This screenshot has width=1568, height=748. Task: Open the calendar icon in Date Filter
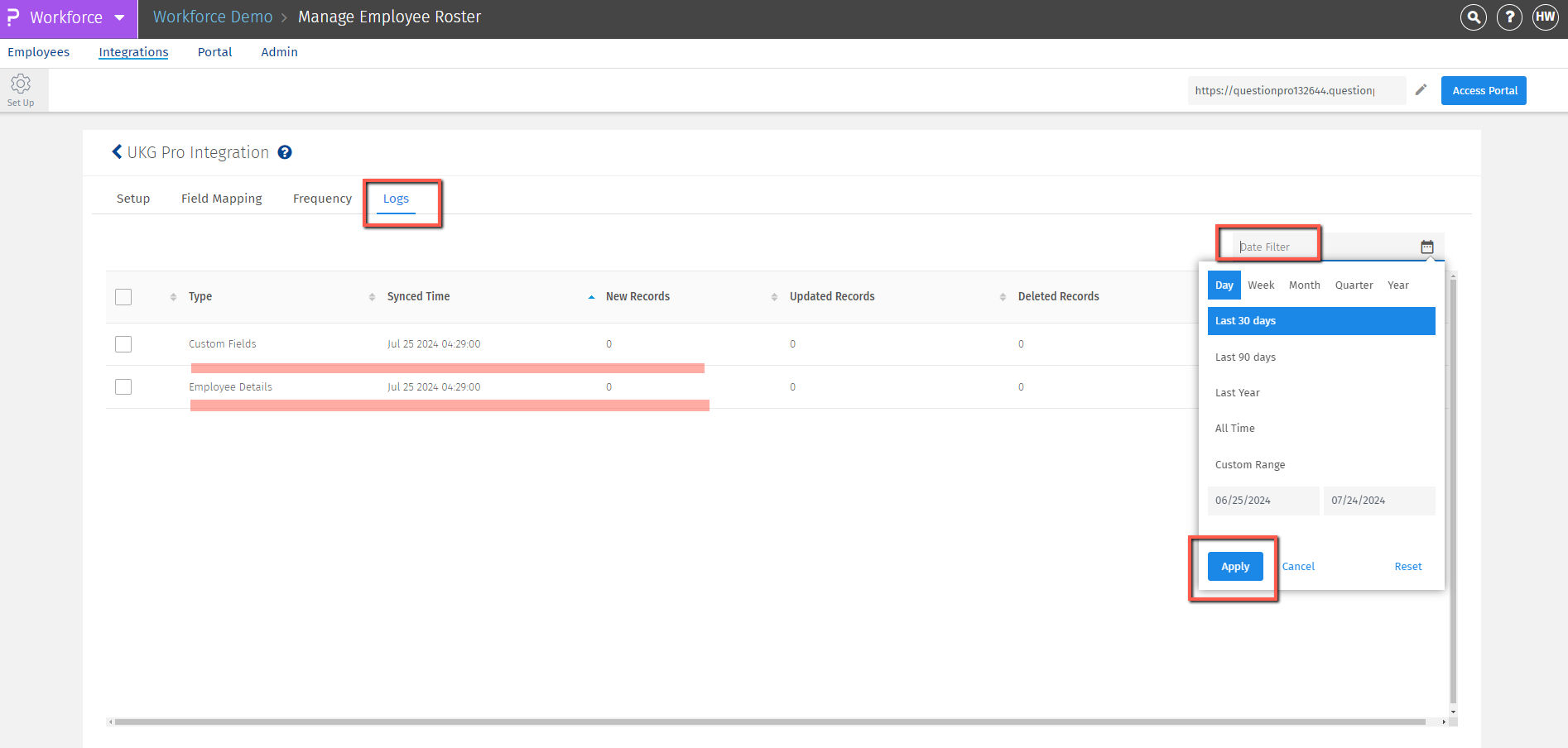pos(1426,247)
